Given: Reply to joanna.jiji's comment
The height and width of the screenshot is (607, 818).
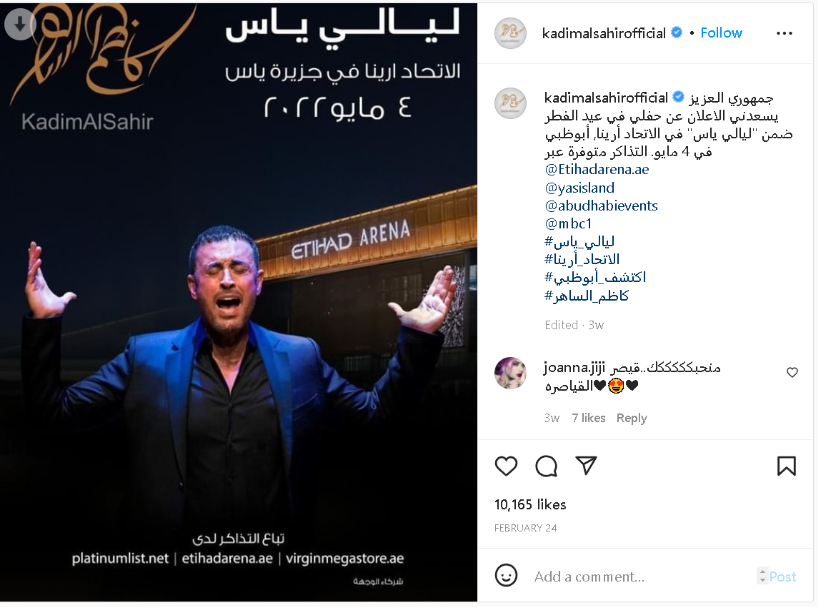Looking at the screenshot, I should pos(631,418).
